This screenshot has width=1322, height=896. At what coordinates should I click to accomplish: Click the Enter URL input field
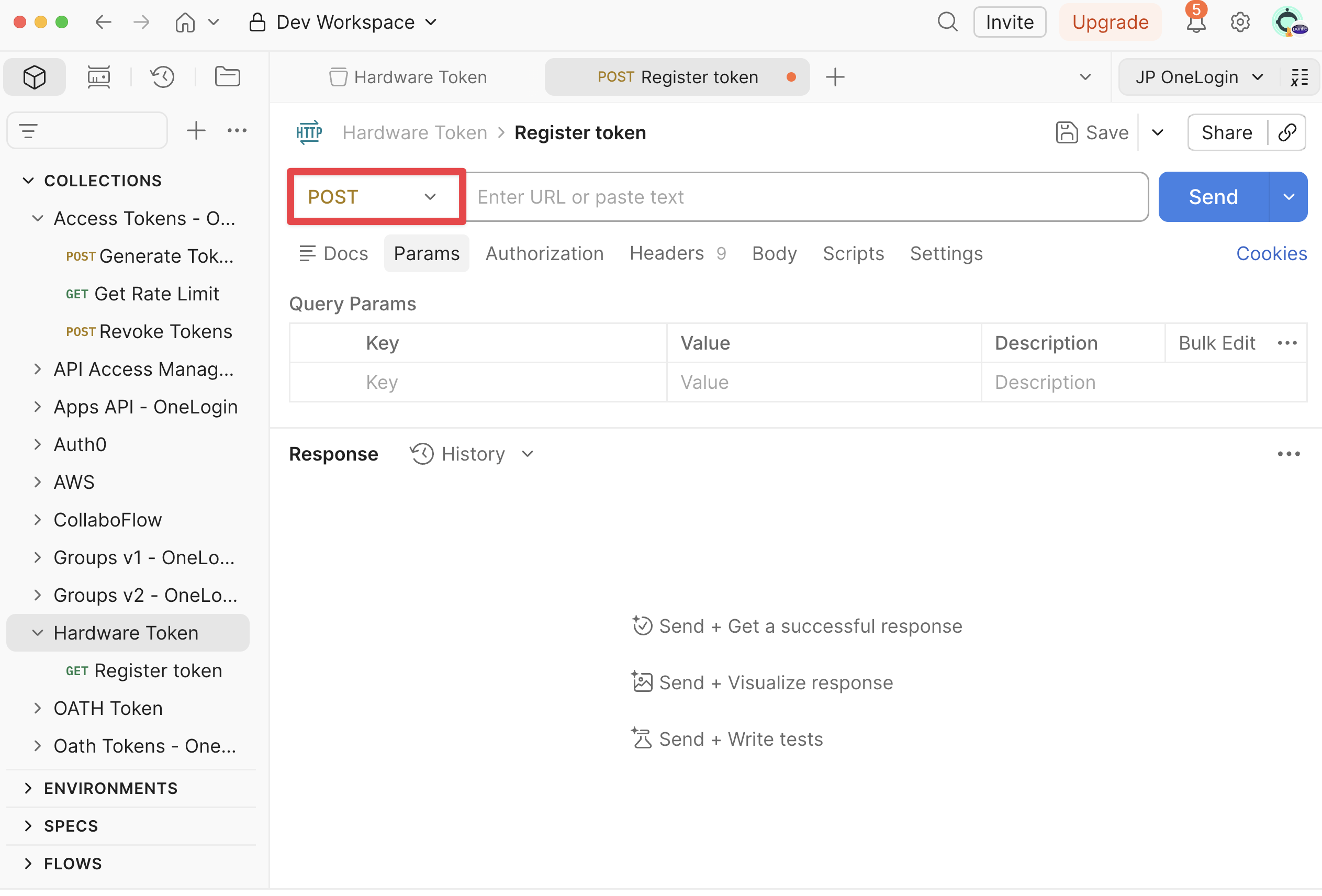pyautogui.click(x=807, y=197)
